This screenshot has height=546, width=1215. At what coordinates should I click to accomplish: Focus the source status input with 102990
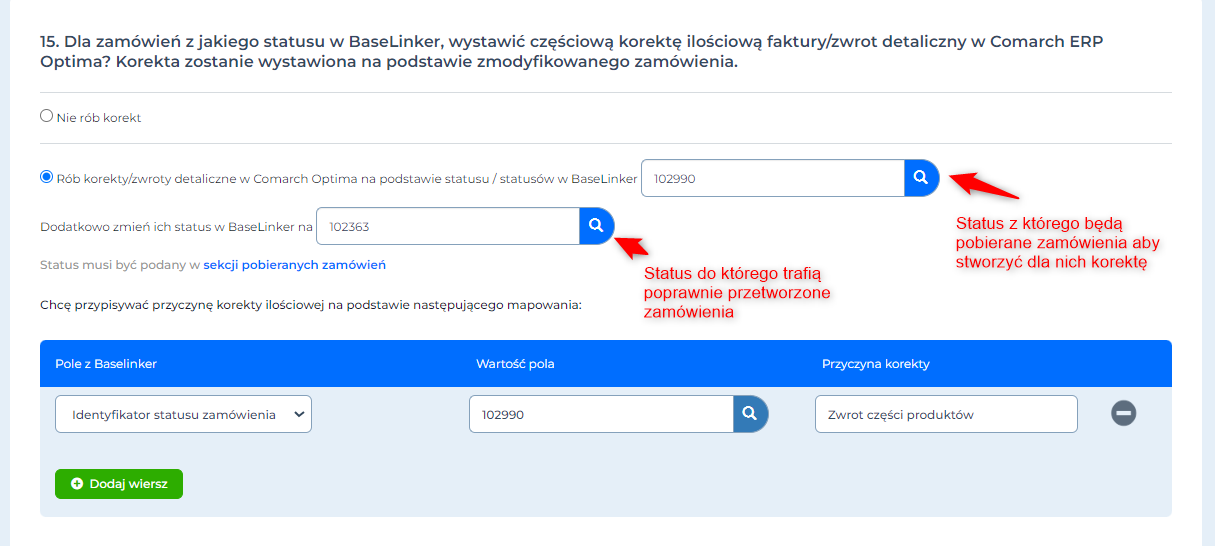pos(773,178)
